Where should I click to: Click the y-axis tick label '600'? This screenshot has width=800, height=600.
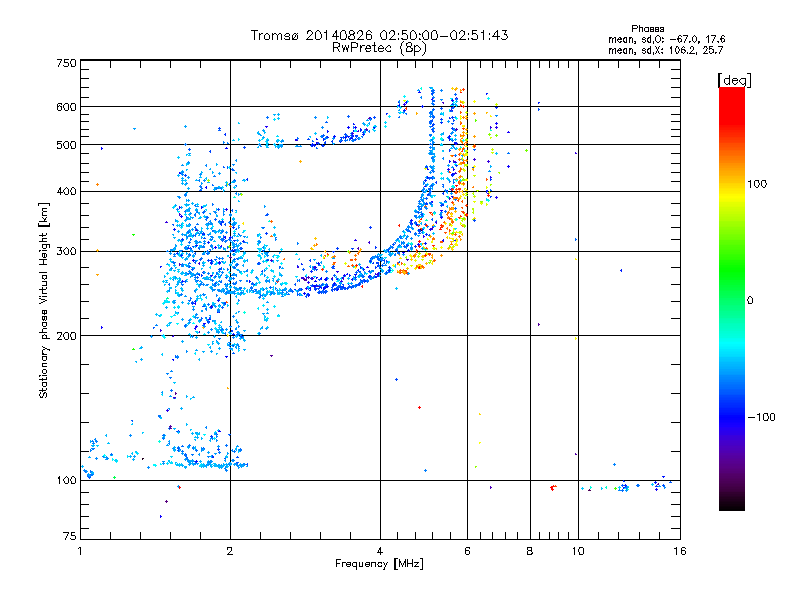pos(66,107)
